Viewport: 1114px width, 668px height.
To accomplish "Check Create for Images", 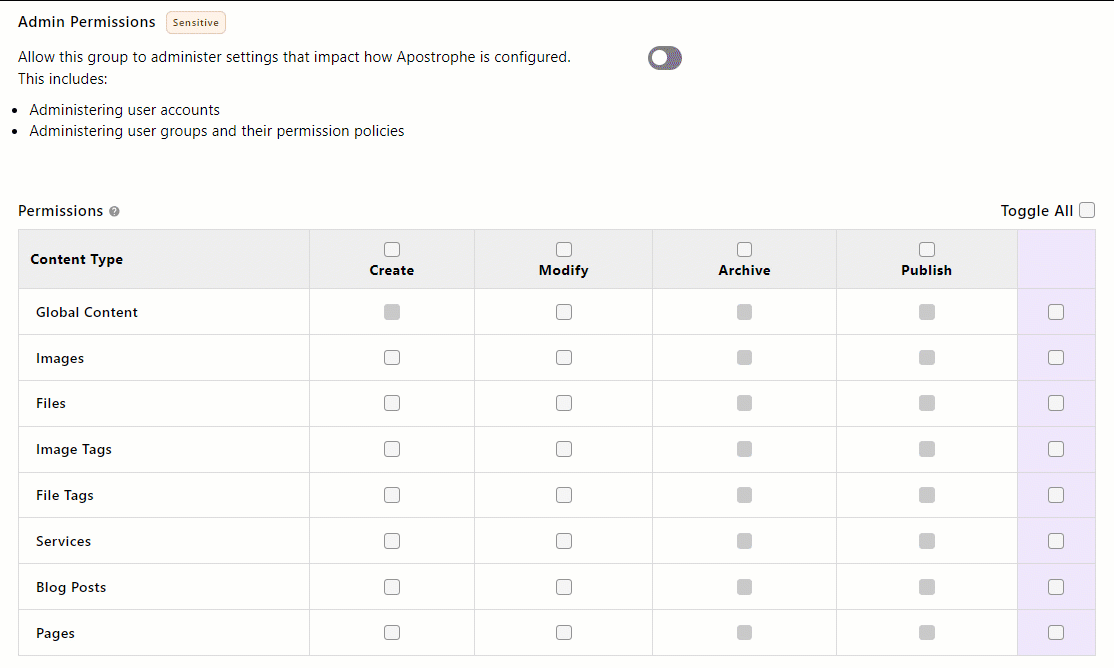I will [391, 357].
